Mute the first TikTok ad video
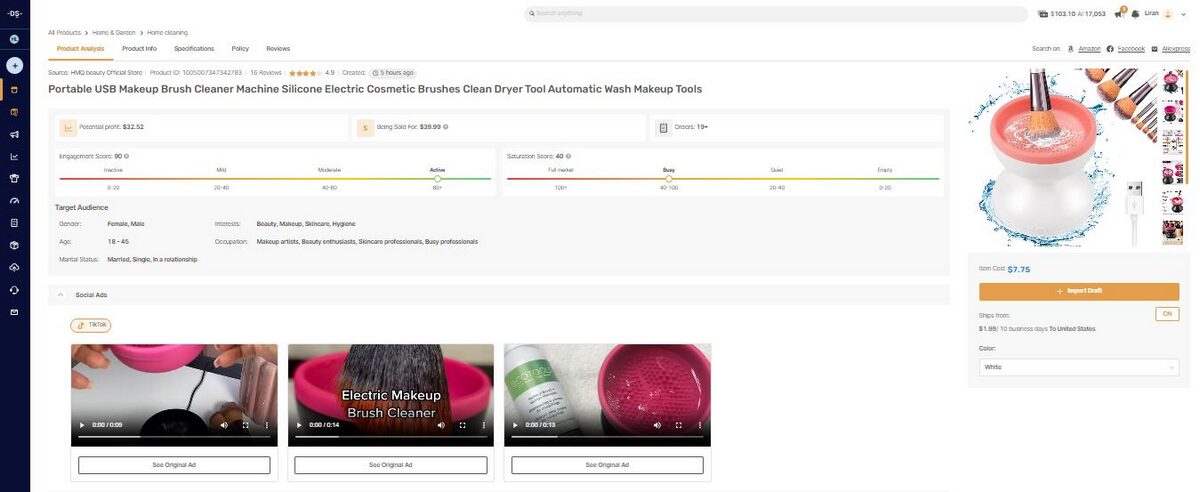The image size is (1200, 492). click(224, 425)
